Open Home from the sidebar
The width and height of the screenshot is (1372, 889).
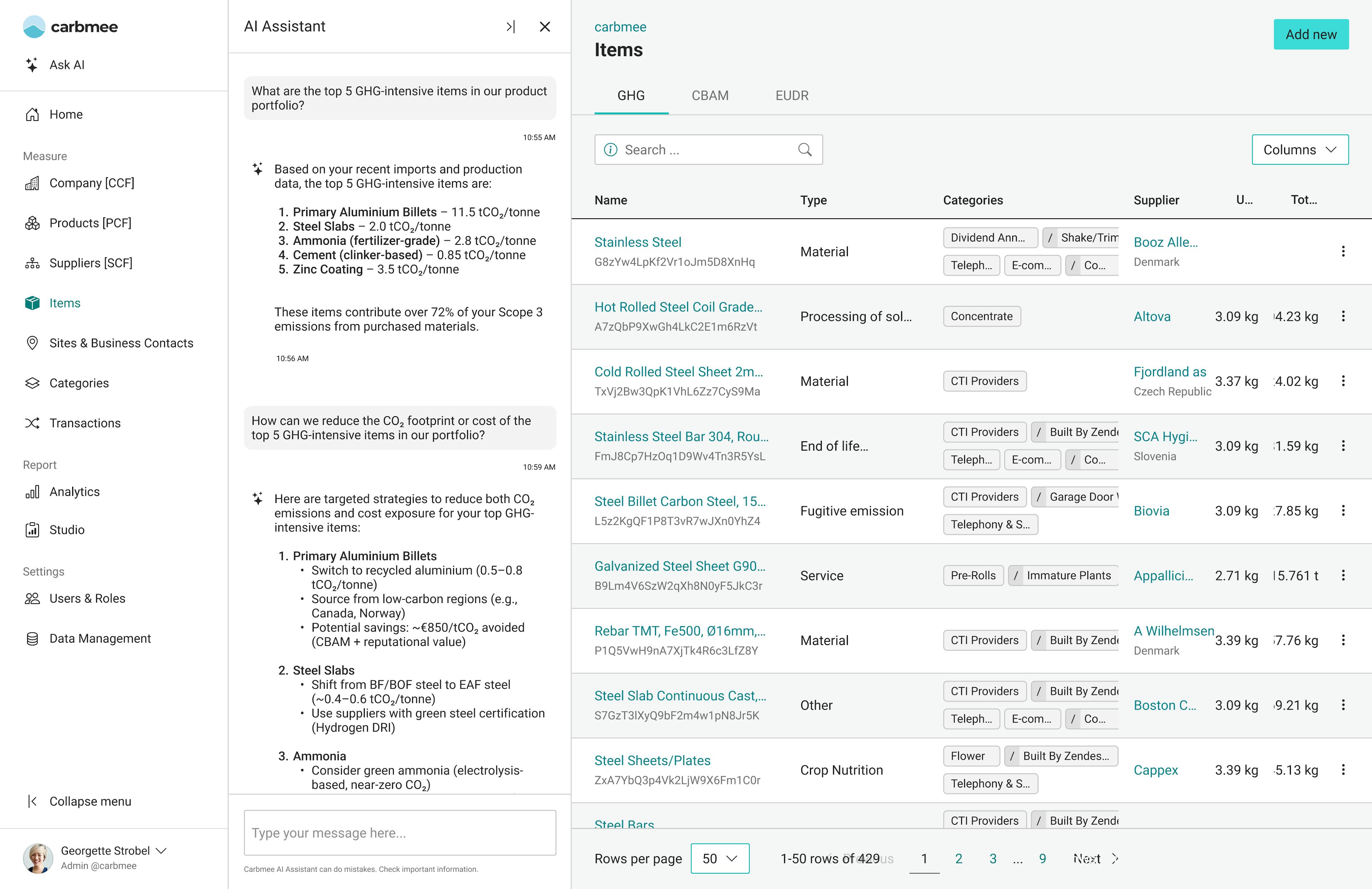(66, 114)
